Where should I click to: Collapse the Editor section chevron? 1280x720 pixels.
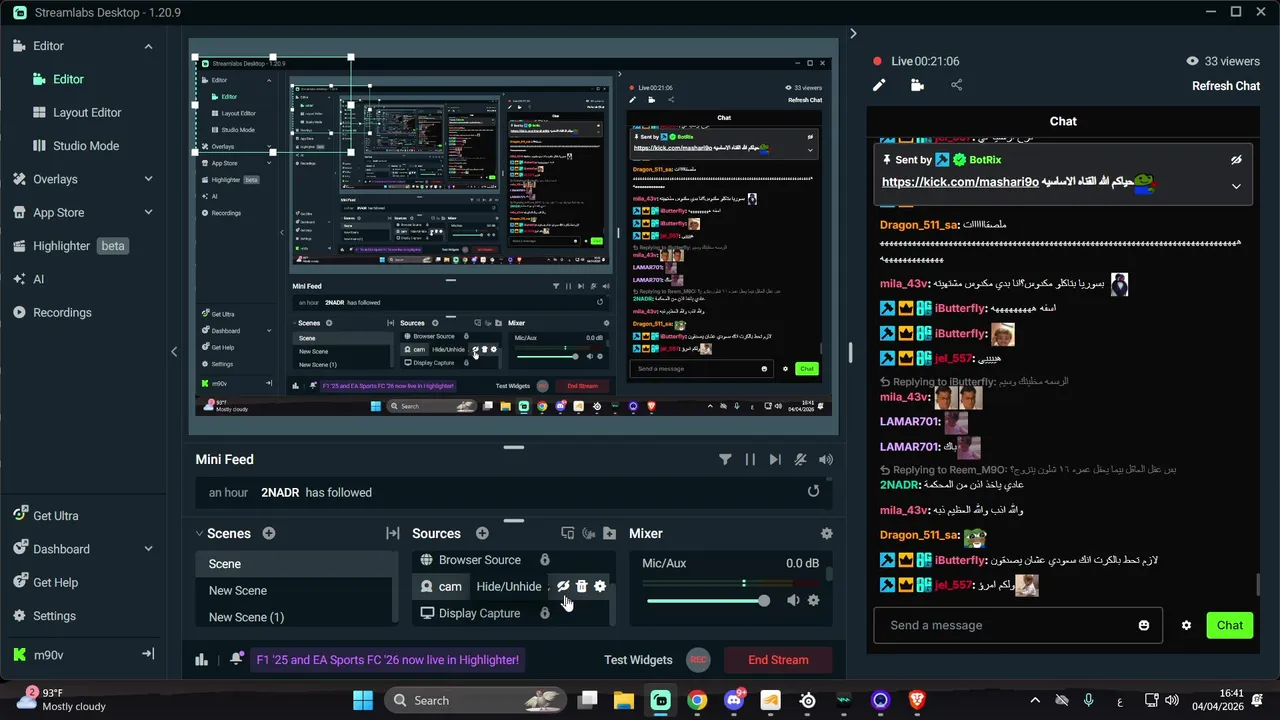(x=148, y=46)
